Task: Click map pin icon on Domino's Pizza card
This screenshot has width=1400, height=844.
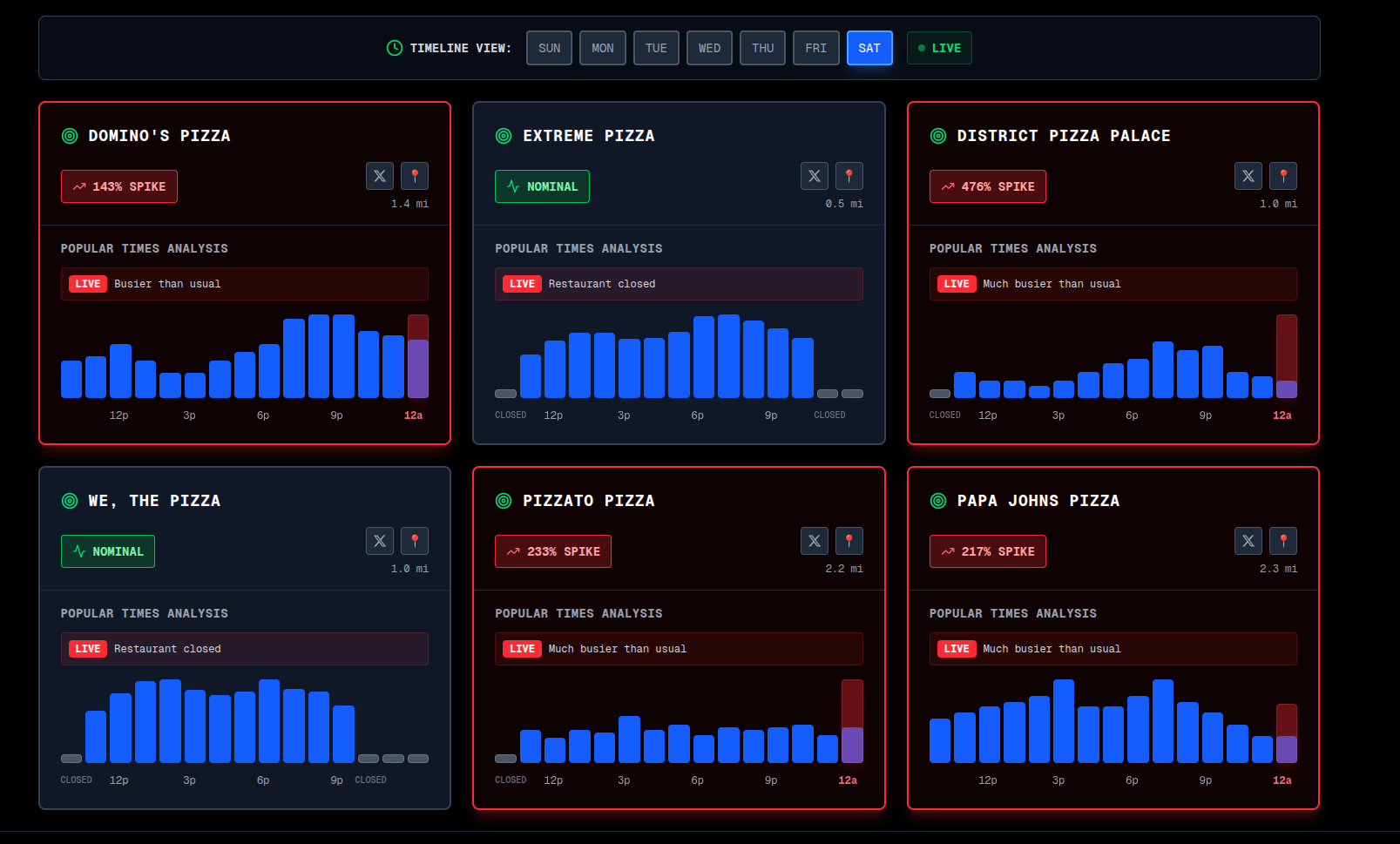Action: pyautogui.click(x=415, y=176)
